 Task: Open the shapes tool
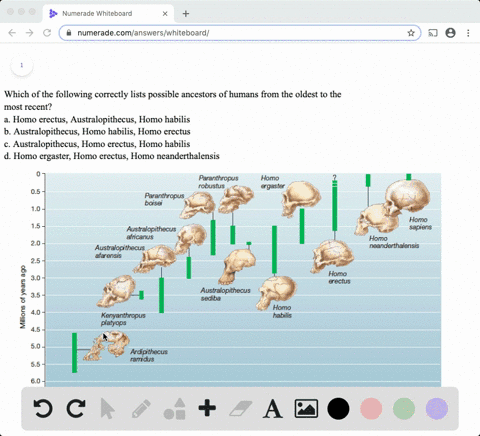[x=174, y=409]
